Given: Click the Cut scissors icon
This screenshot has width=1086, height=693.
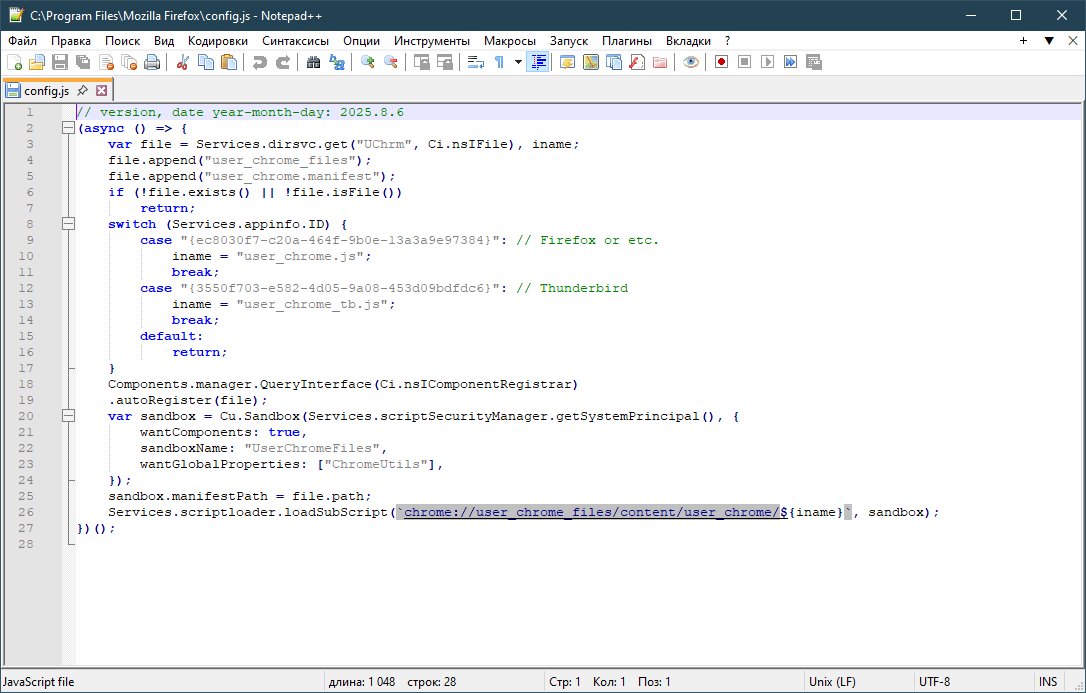Looking at the screenshot, I should (183, 62).
